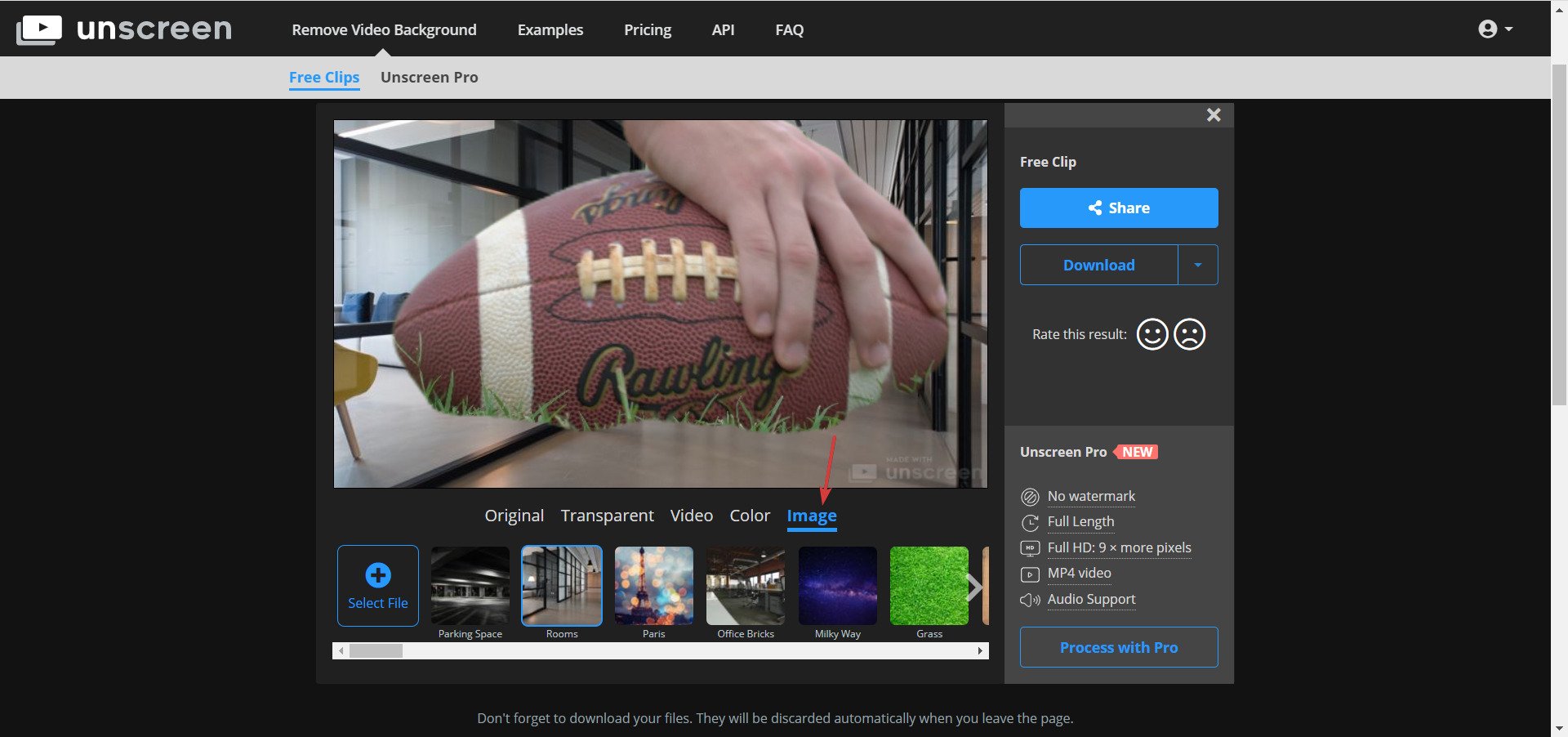Rate result with happy smiley face
The width and height of the screenshot is (1568, 737).
pyautogui.click(x=1152, y=334)
